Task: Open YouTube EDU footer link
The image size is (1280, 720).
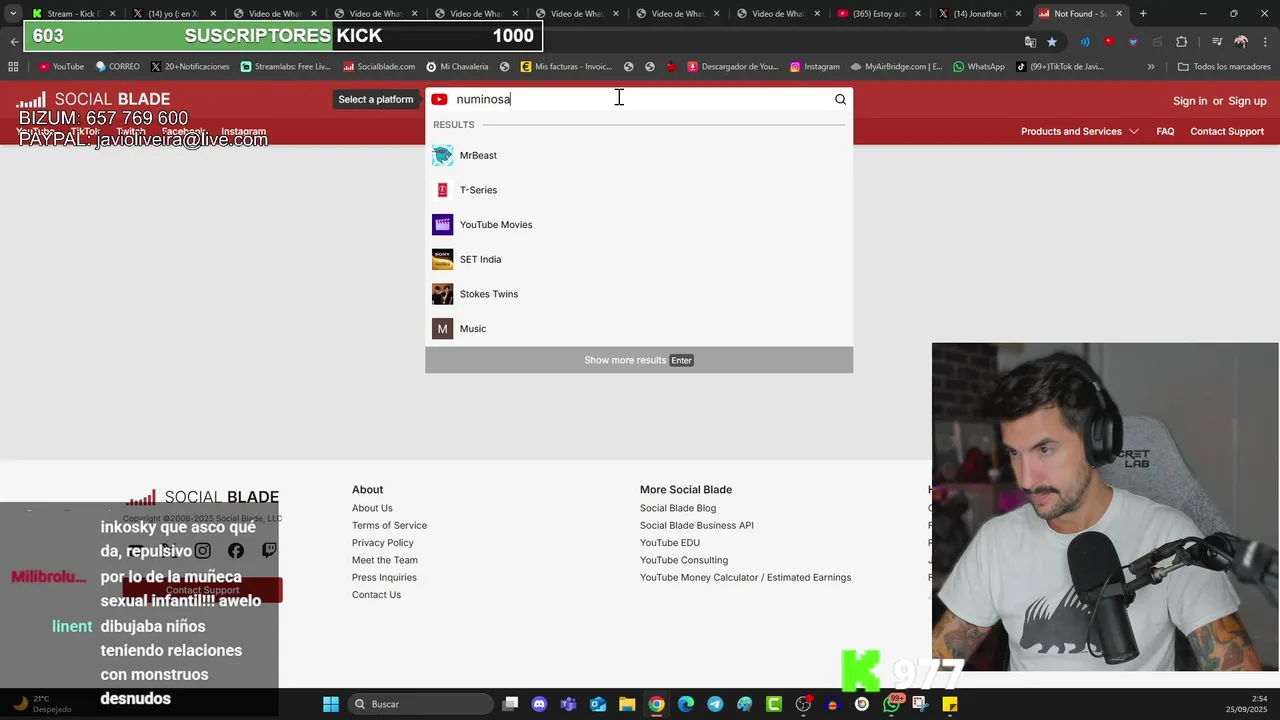Action: point(670,543)
